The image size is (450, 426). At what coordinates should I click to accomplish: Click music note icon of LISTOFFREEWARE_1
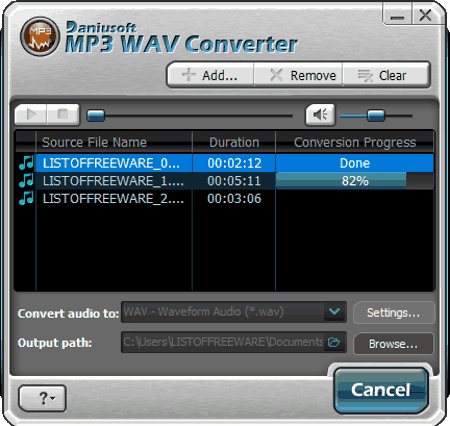point(26,181)
